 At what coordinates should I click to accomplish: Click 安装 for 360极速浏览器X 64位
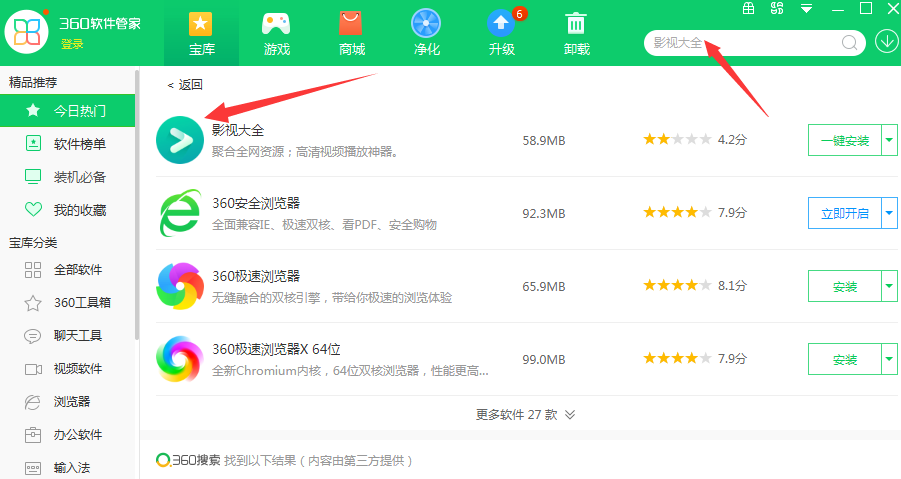pos(845,359)
